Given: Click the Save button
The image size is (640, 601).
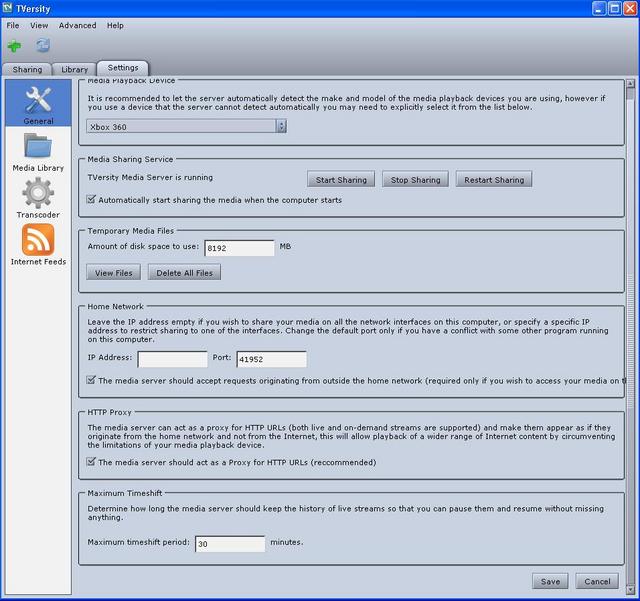Looking at the screenshot, I should click(550, 581).
